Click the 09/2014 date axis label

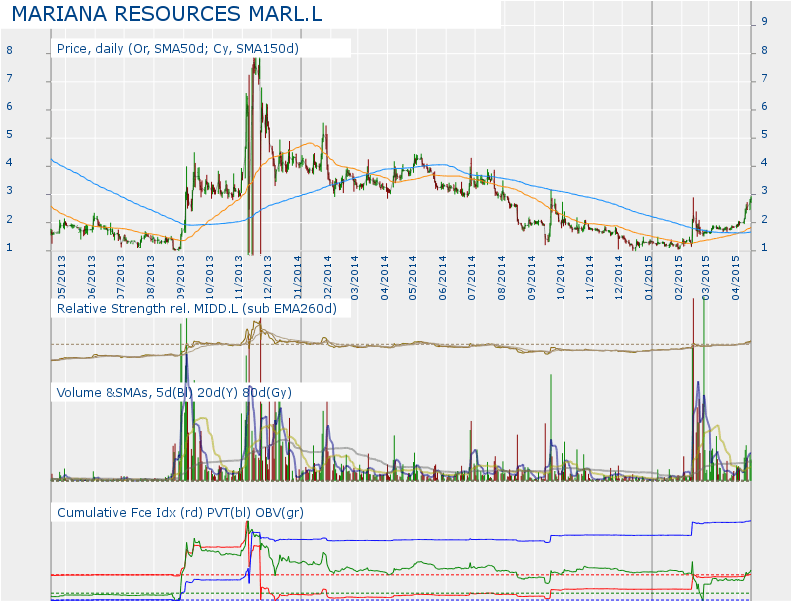pos(531,278)
